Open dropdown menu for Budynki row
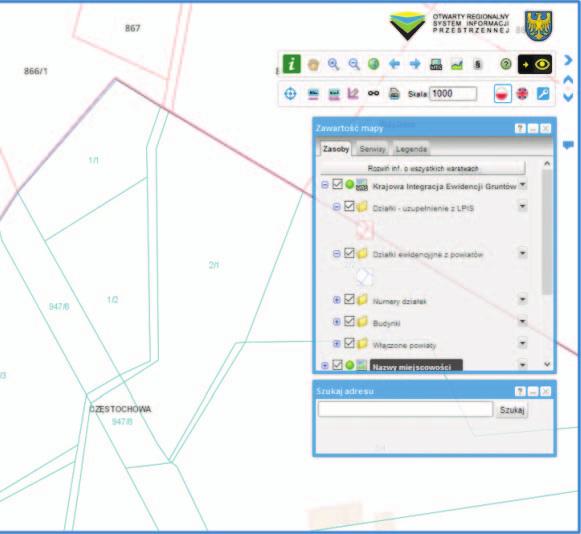This screenshot has height=534, width=581. click(x=522, y=321)
